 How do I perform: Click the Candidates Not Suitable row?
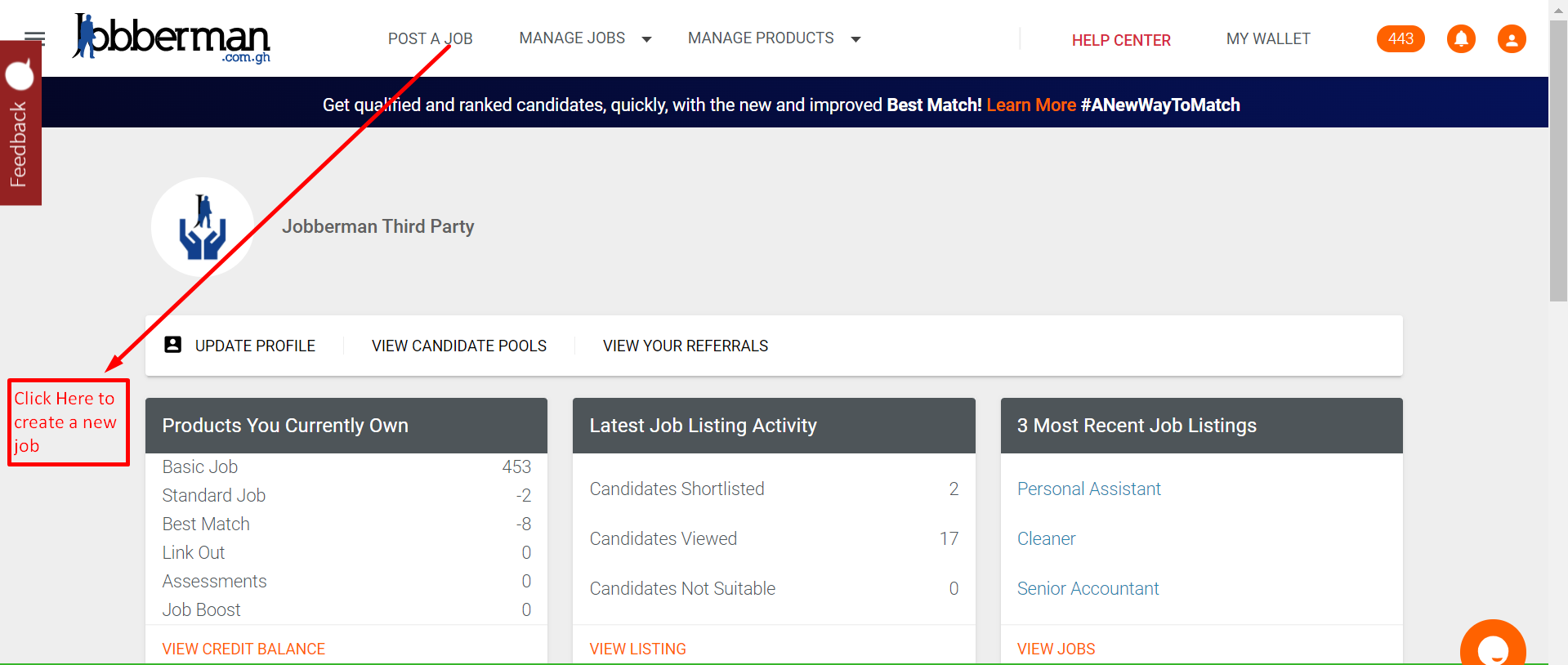click(x=774, y=588)
